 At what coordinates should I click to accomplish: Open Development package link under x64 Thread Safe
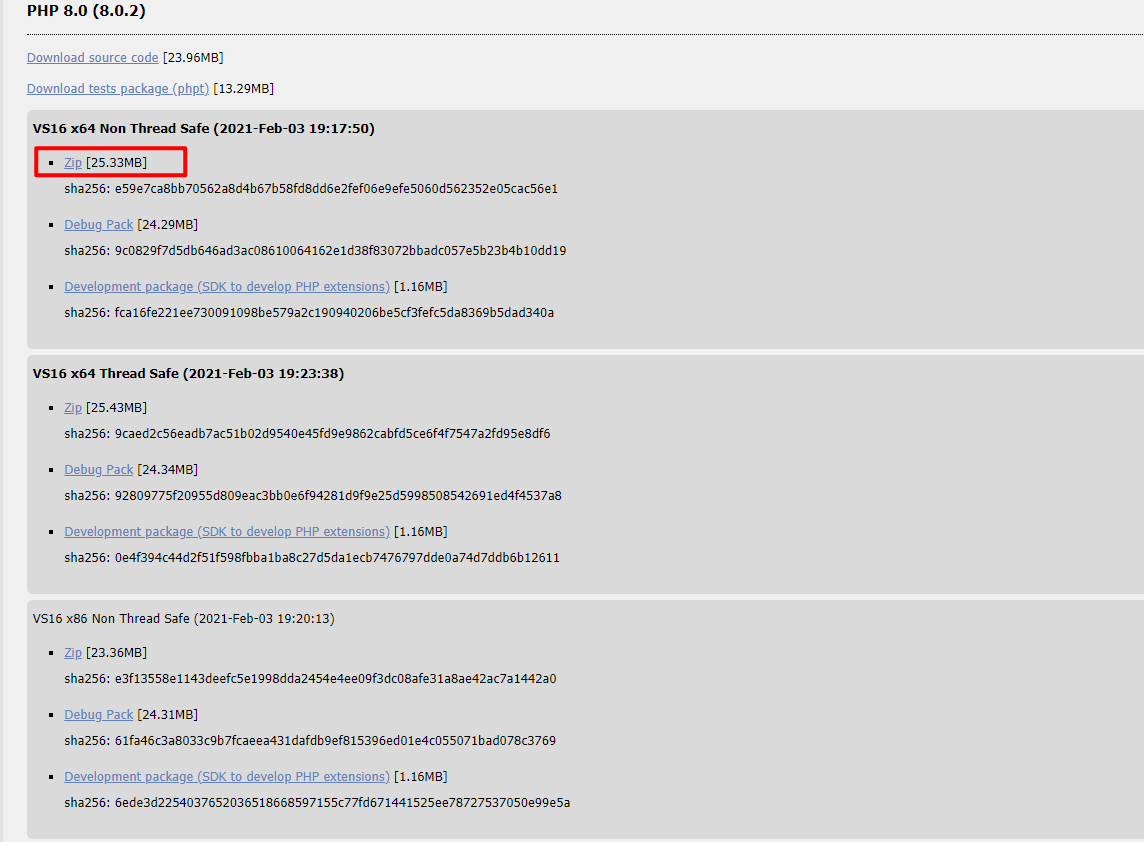(x=227, y=532)
